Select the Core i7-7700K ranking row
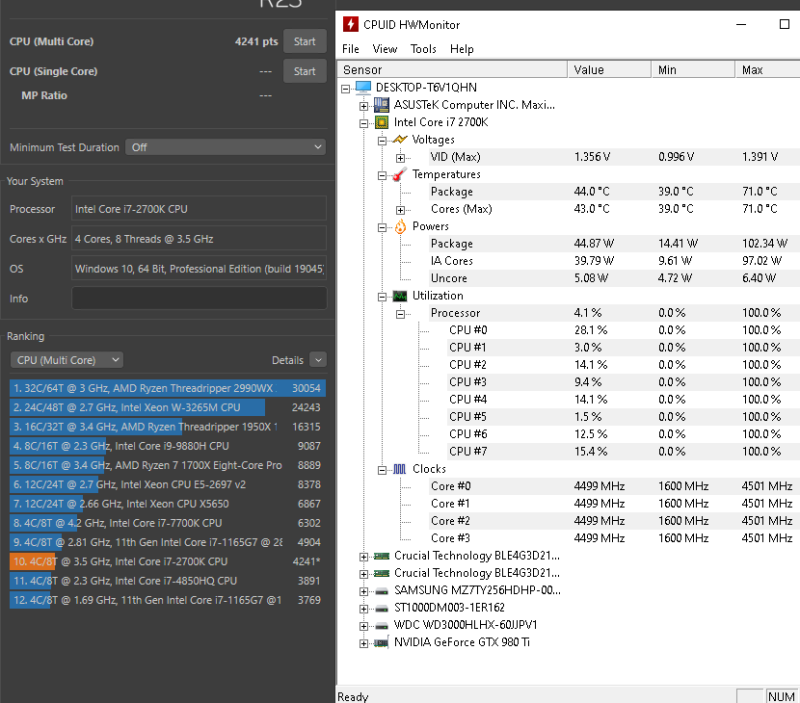Viewport: 800px width, 703px height. 167,523
